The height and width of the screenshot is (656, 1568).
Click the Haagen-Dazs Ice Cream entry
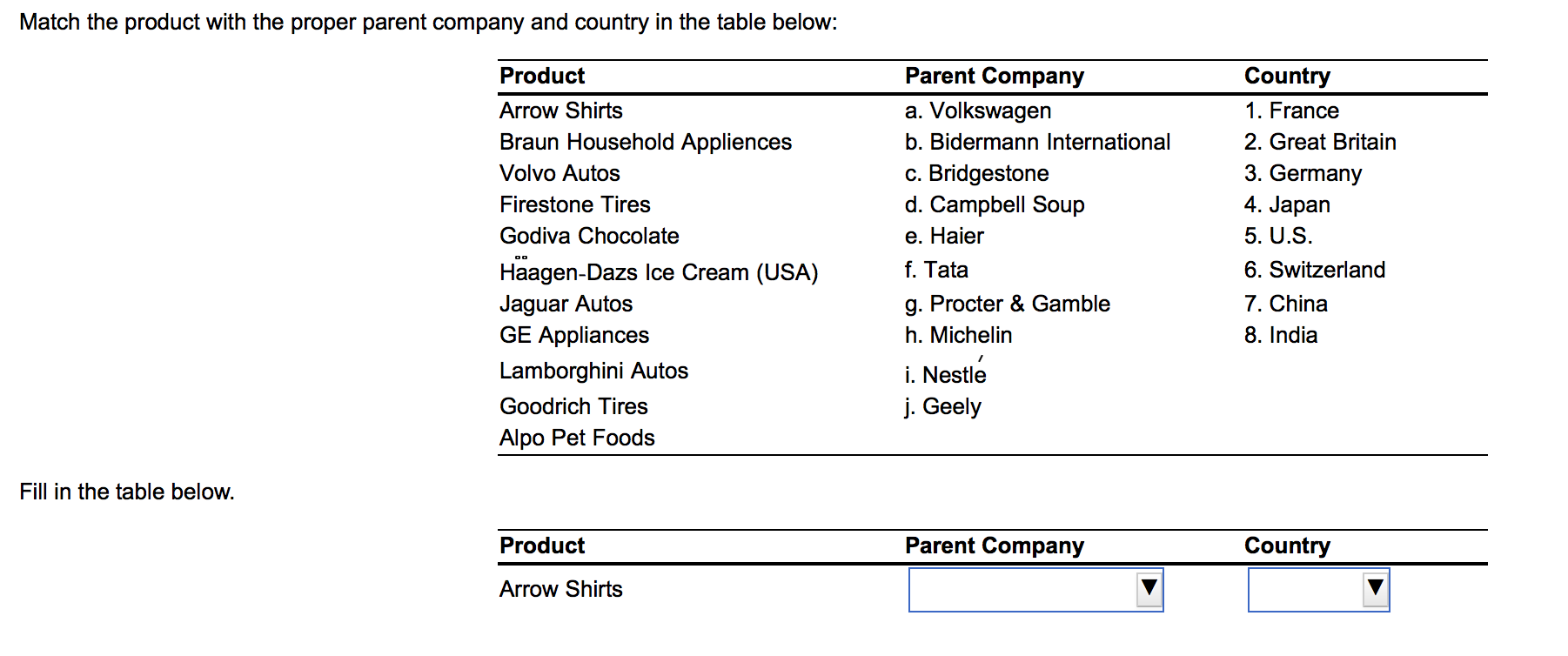coord(659,272)
